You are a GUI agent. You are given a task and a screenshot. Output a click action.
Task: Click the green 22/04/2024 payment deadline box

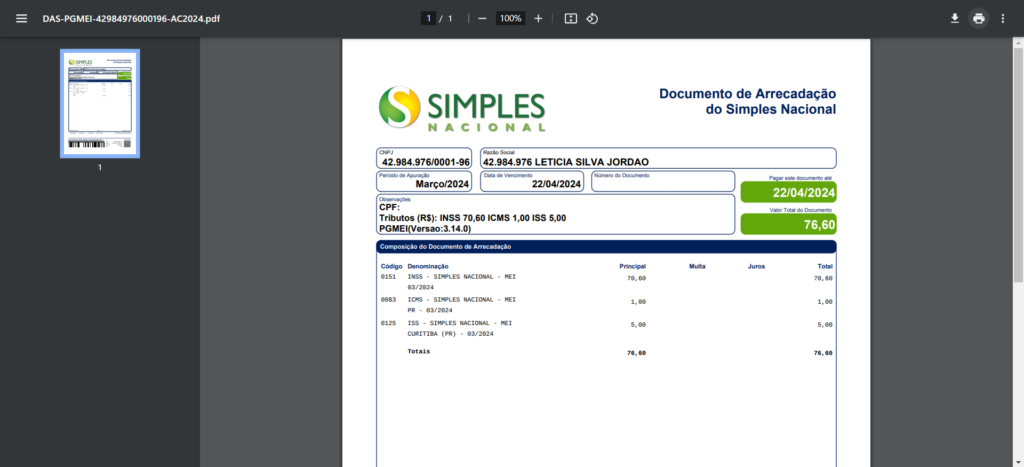(788, 193)
